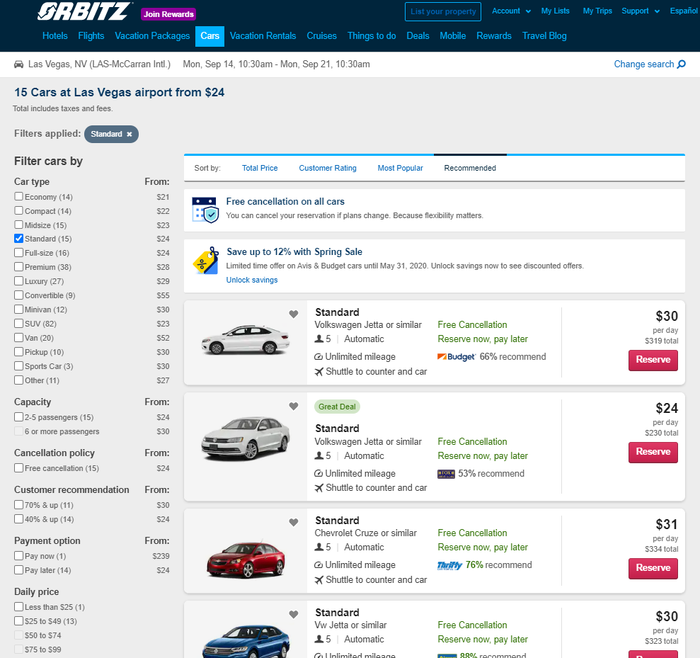
Task: Remove the Standard filter chip with its x
Action: pyautogui.click(x=129, y=134)
